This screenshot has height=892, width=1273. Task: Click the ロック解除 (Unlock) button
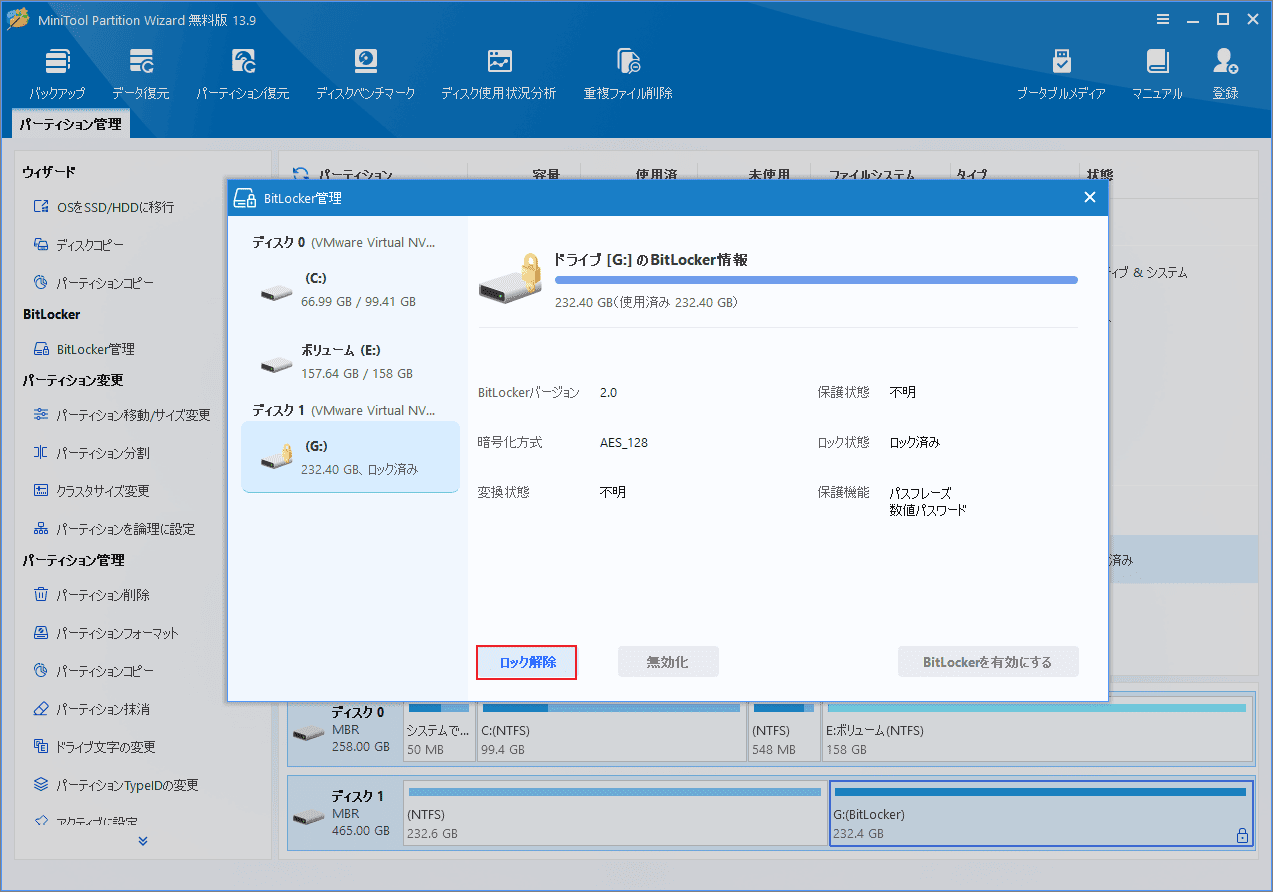point(527,662)
